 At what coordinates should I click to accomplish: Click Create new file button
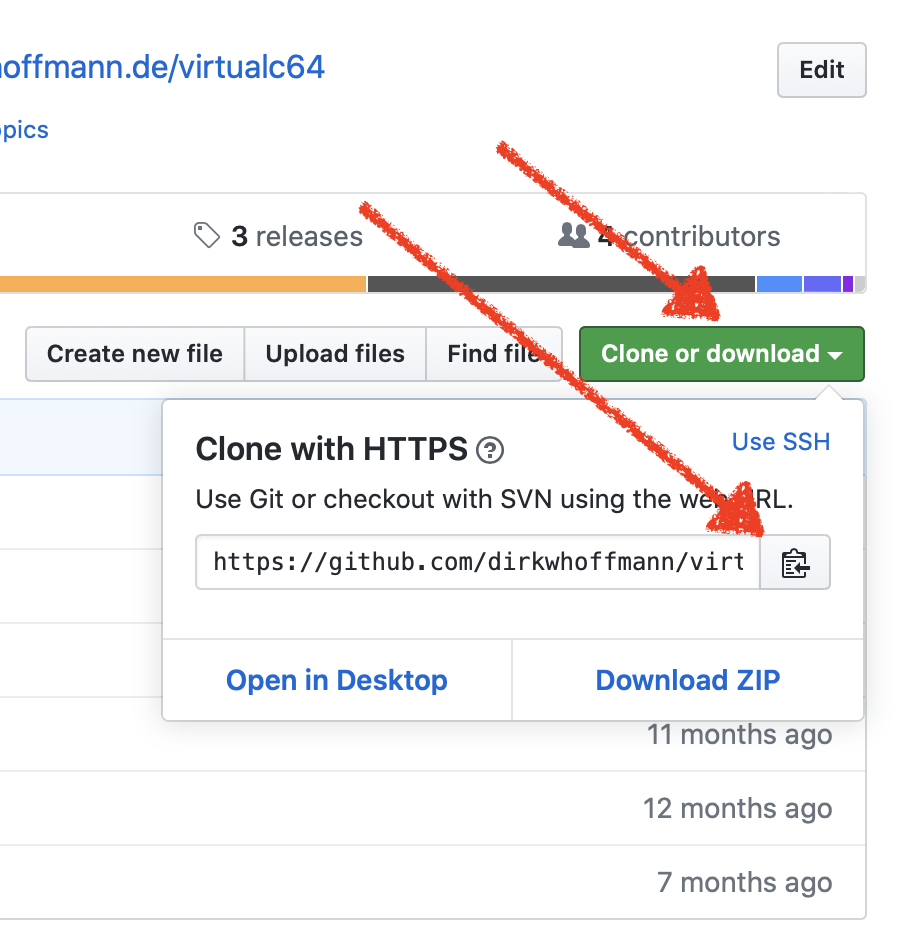click(135, 354)
